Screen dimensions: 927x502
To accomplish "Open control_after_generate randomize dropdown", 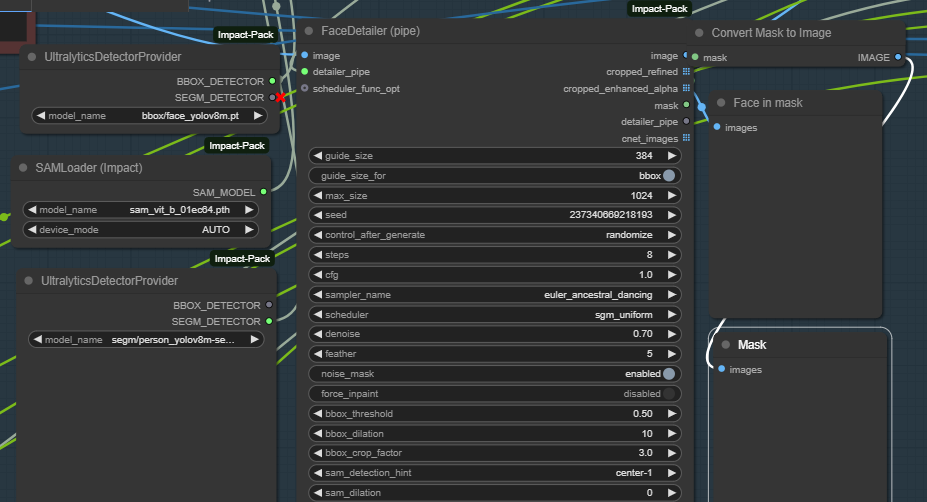I will point(495,235).
